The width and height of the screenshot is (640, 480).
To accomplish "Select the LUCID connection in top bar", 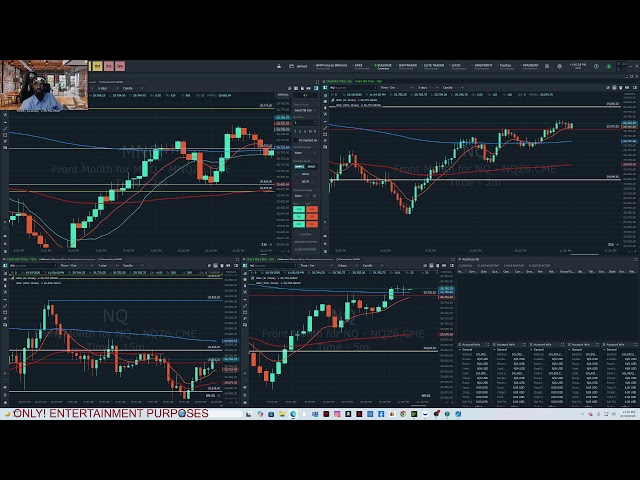I will pyautogui.click(x=457, y=66).
